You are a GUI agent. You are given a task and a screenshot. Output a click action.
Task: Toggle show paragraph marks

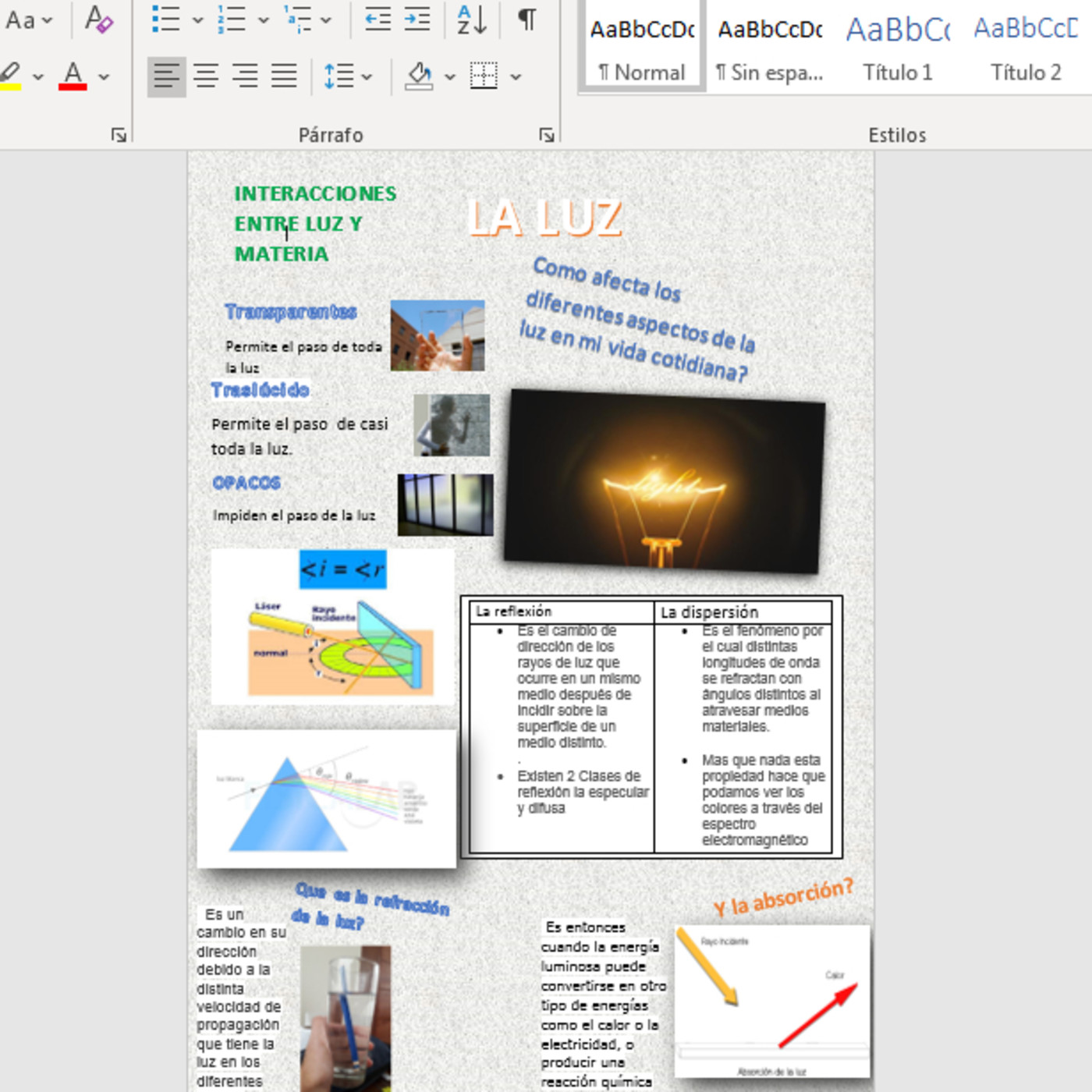(x=527, y=19)
